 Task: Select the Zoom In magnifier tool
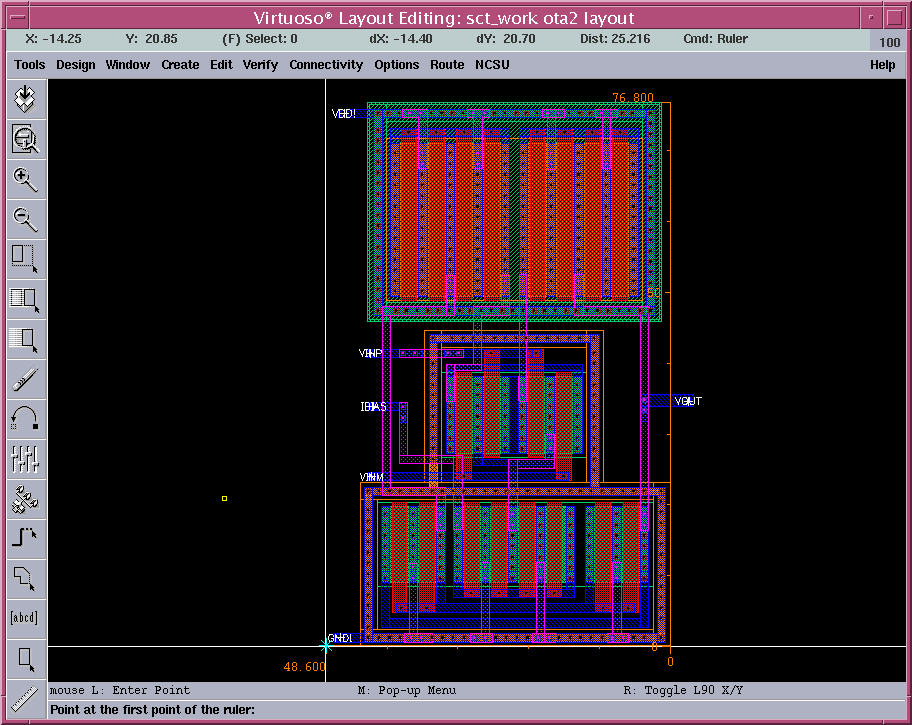click(x=26, y=179)
